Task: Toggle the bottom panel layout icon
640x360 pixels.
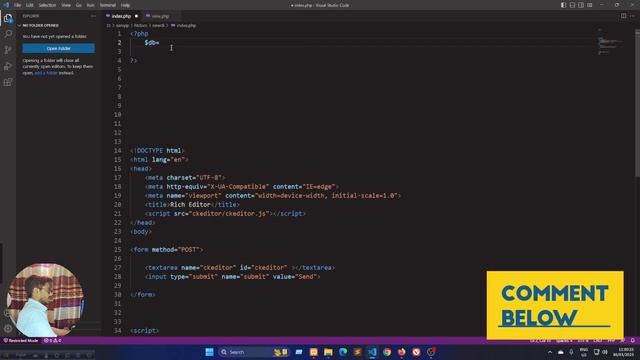Action: [572, 5]
